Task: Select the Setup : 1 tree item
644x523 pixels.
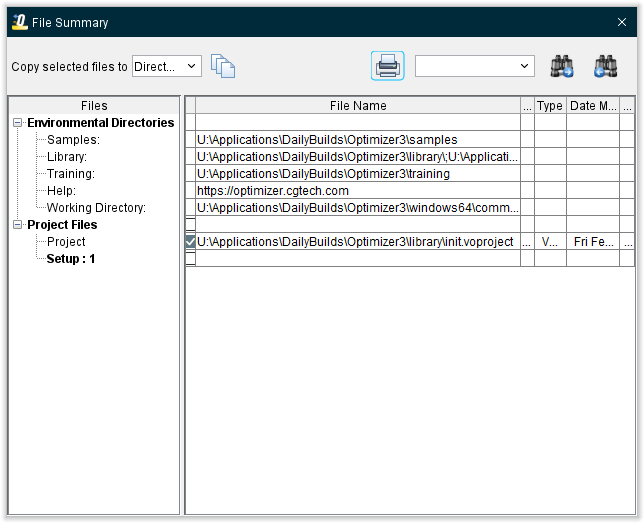Action: pyautogui.click(x=71, y=258)
